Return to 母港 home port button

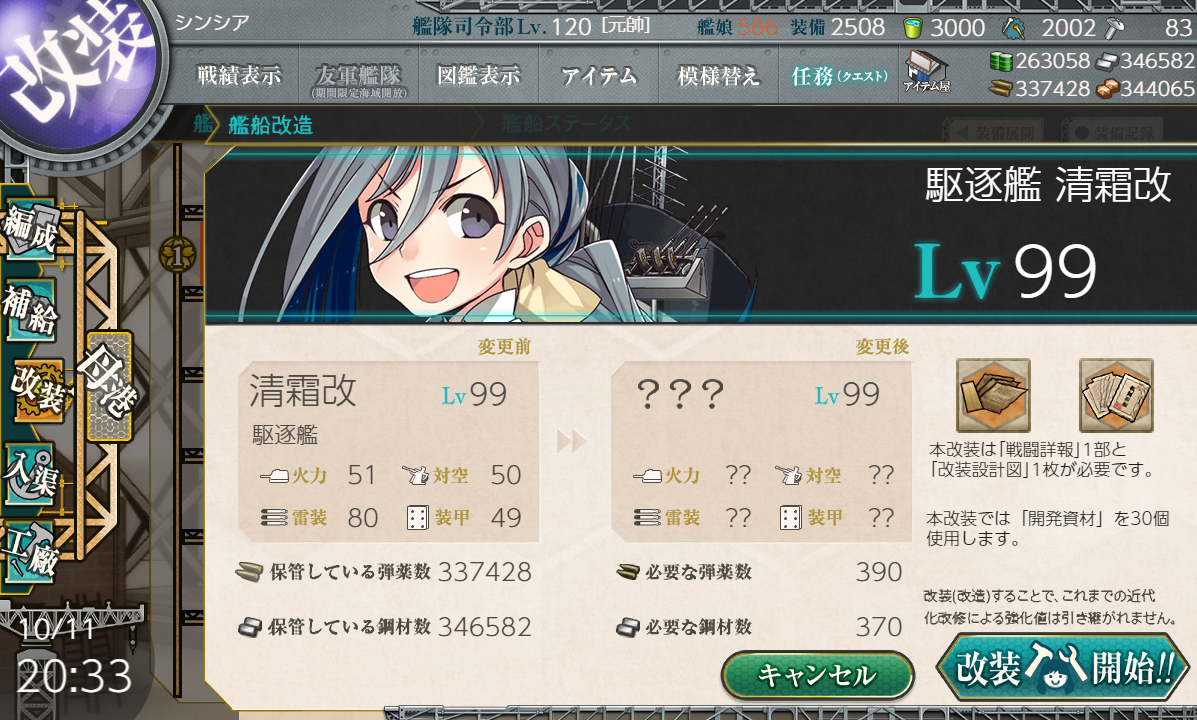(109, 386)
